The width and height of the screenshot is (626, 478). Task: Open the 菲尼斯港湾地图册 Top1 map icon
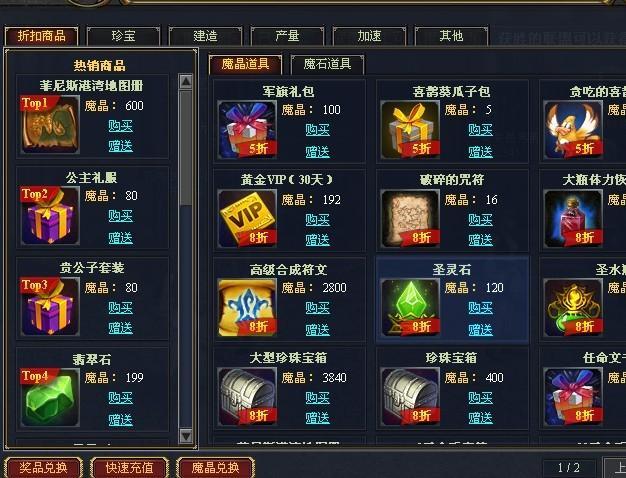(x=50, y=125)
